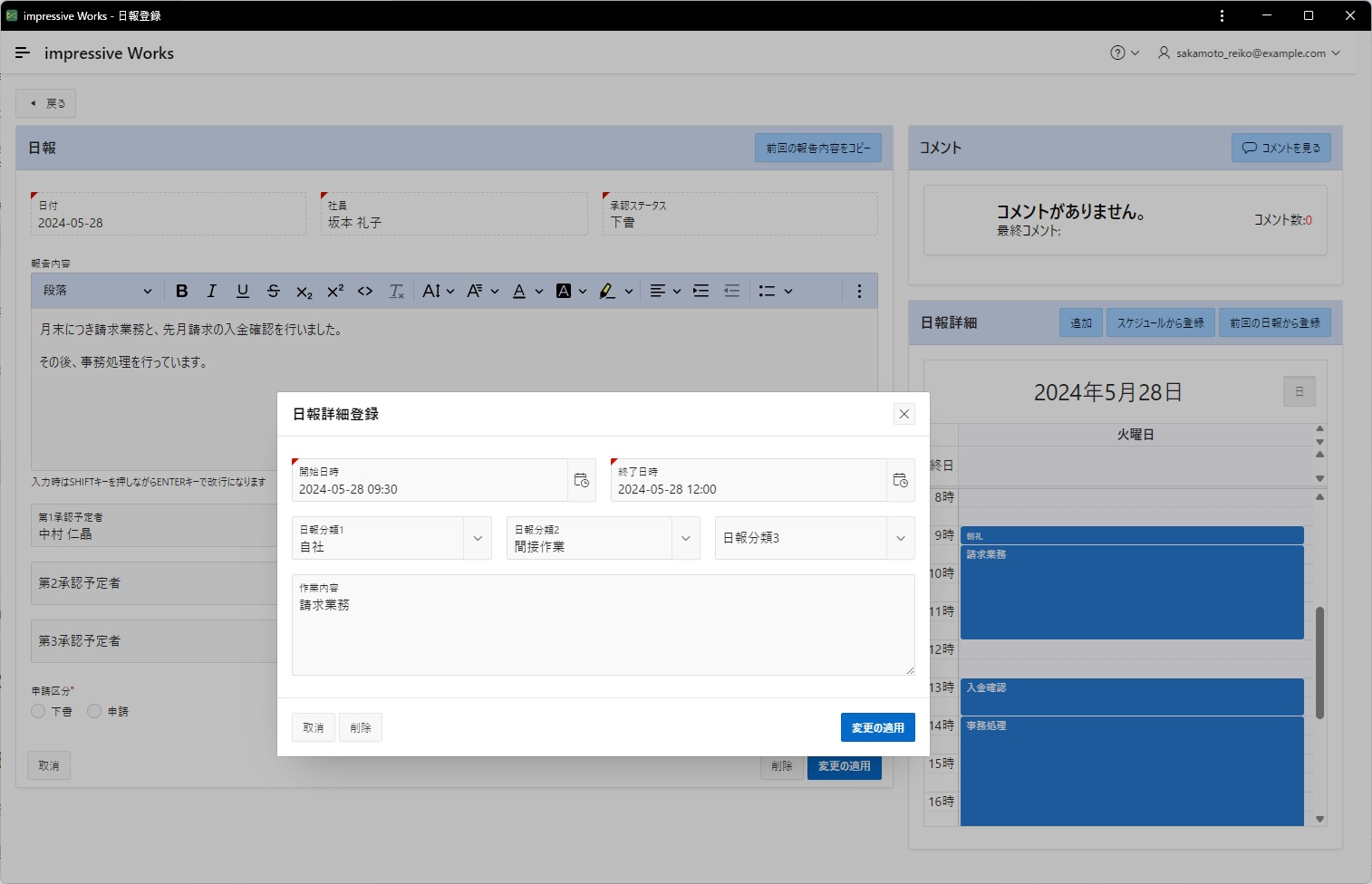Open the highlight marker color picker
1372x884 pixels.
tap(615, 291)
